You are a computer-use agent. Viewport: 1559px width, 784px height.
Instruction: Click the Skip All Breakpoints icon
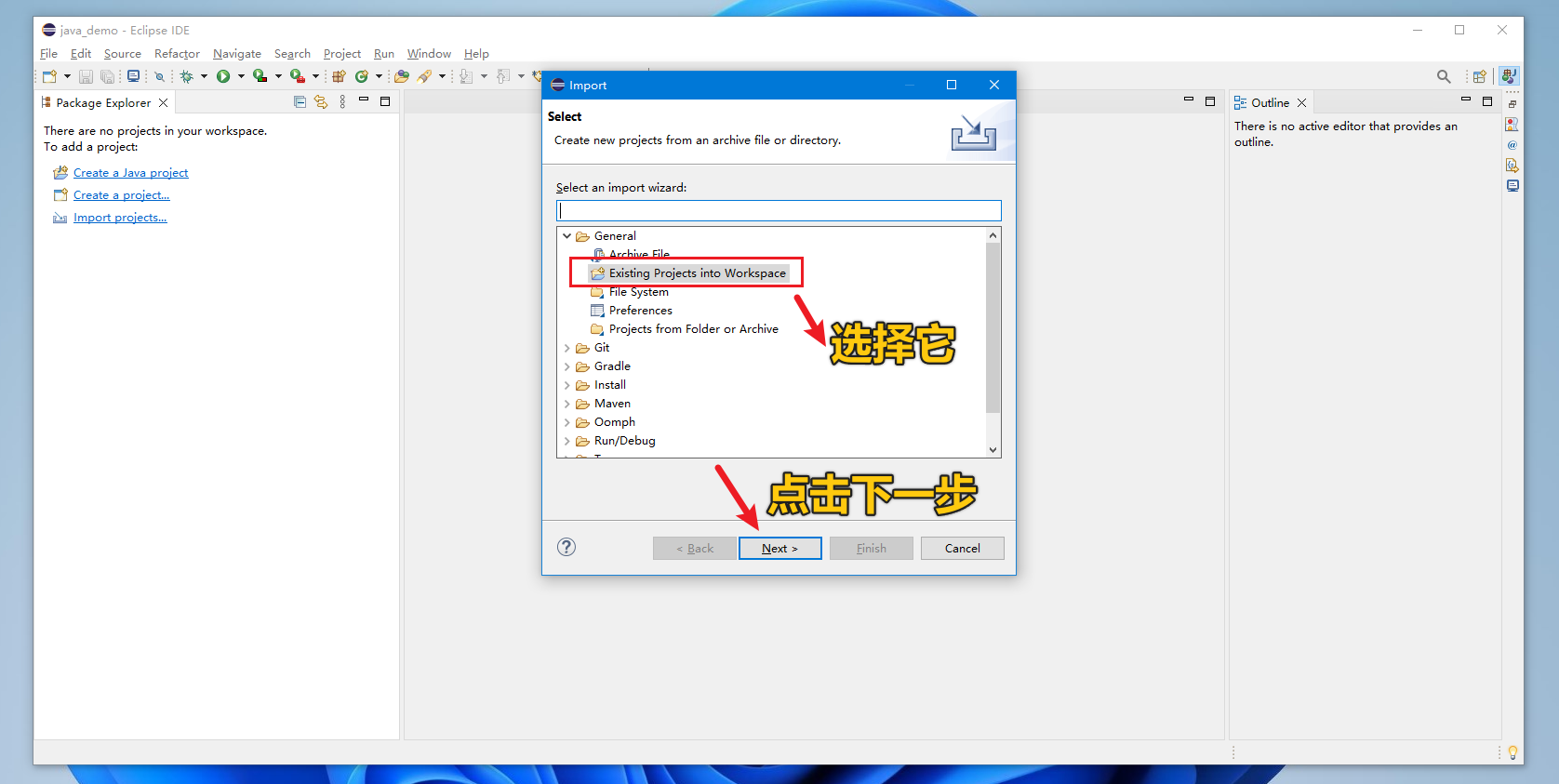point(159,76)
